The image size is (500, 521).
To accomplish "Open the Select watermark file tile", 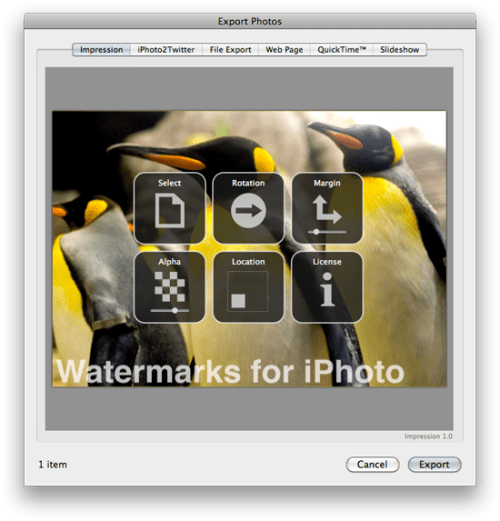I will pos(170,208).
